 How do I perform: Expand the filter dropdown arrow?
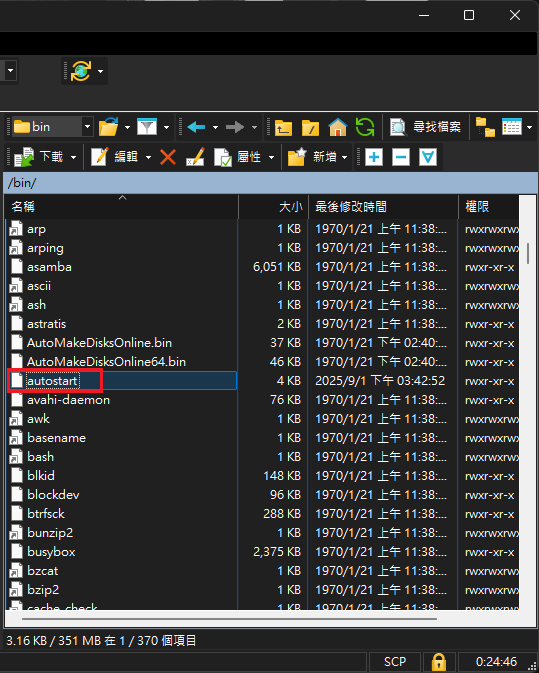[x=167, y=127]
